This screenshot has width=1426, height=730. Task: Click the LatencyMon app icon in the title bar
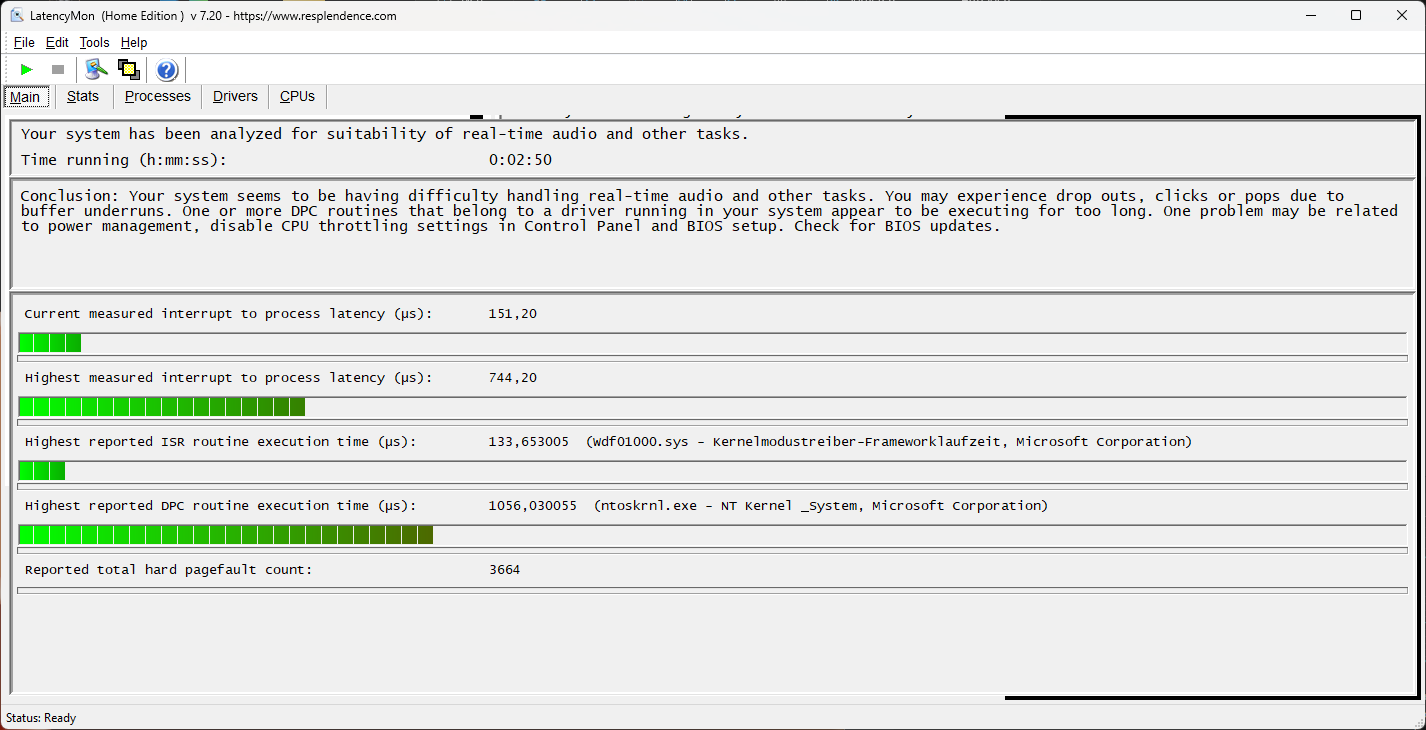(x=17, y=15)
